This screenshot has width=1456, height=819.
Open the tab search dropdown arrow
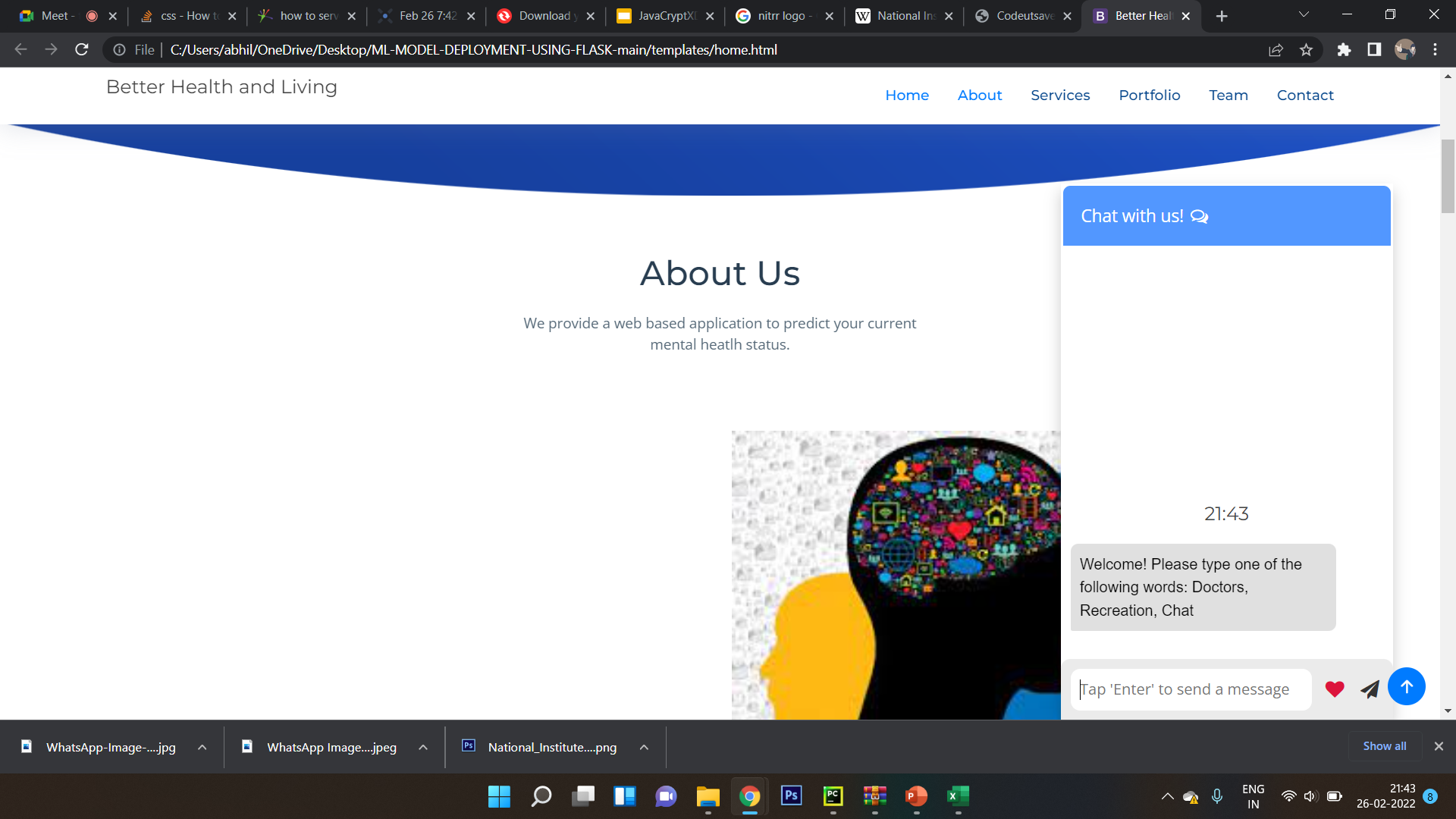(x=1303, y=15)
